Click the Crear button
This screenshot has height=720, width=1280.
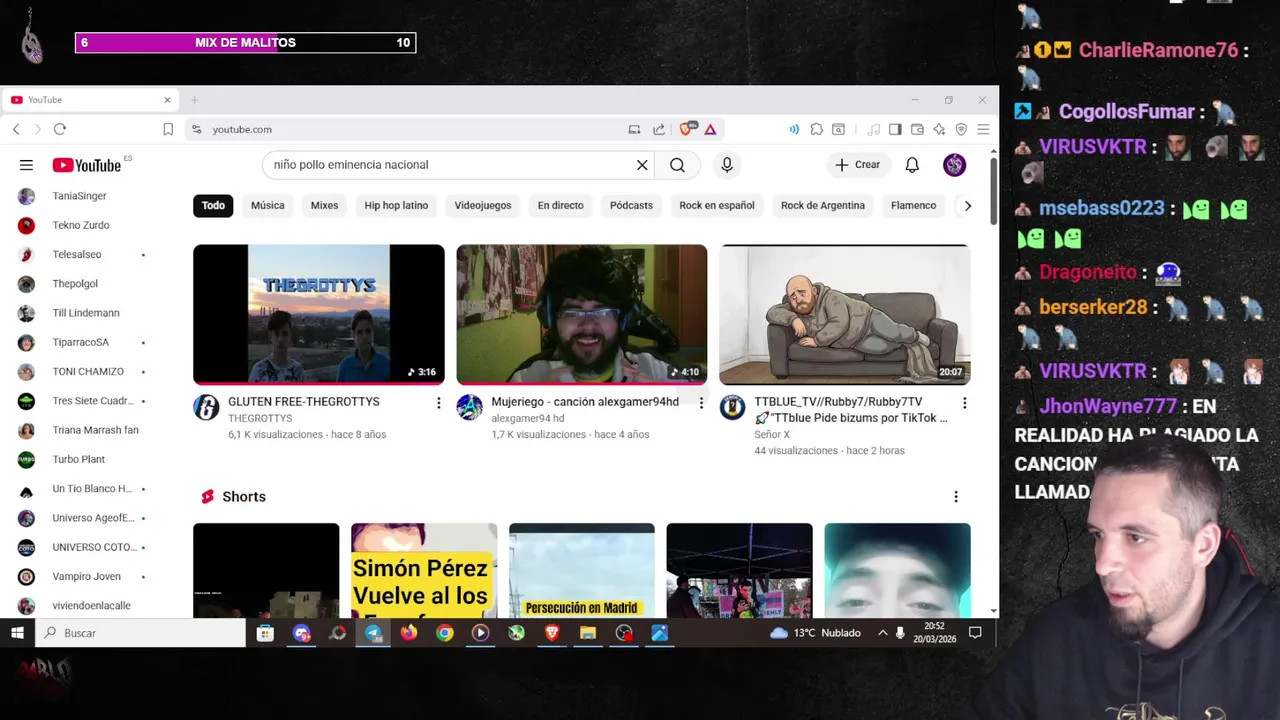tap(857, 165)
